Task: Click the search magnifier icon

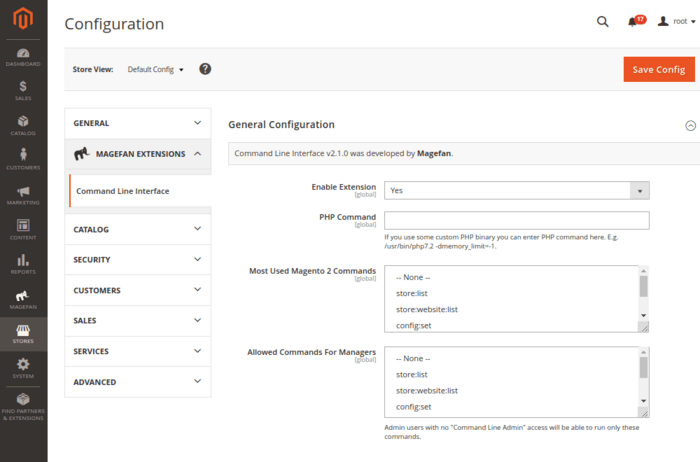Action: click(x=603, y=21)
